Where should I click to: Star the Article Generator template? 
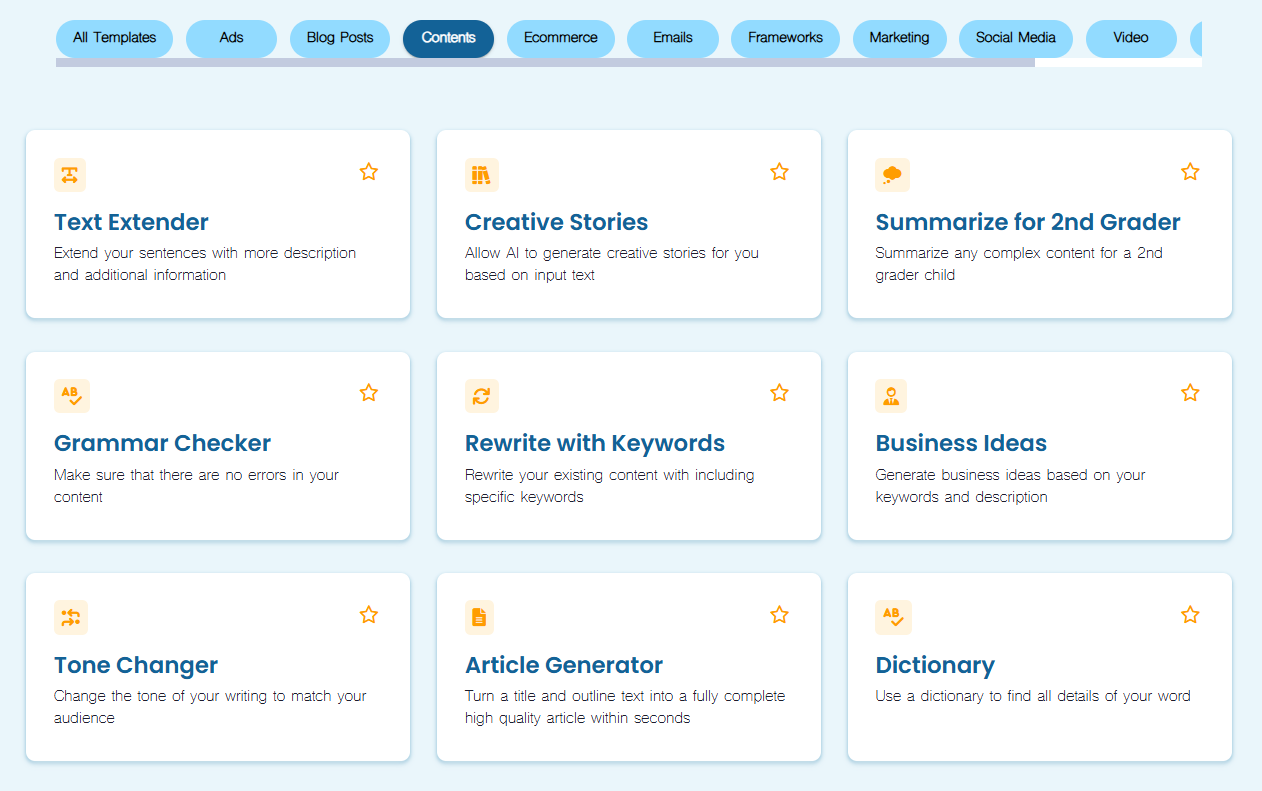click(779, 615)
